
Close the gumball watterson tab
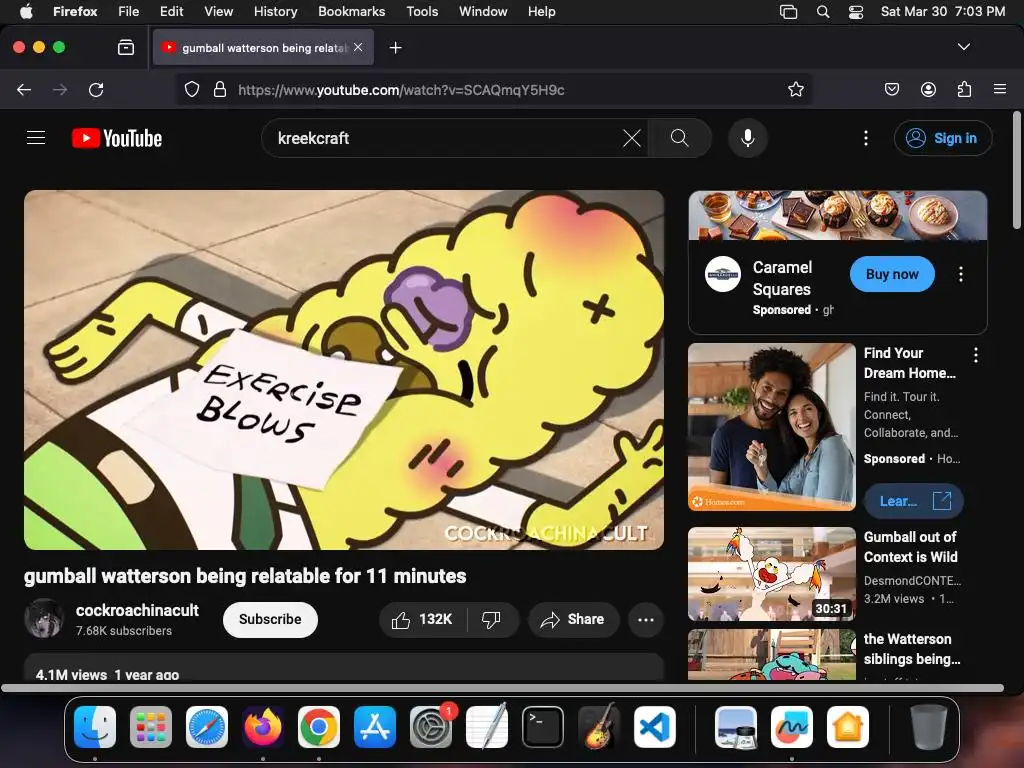point(358,47)
